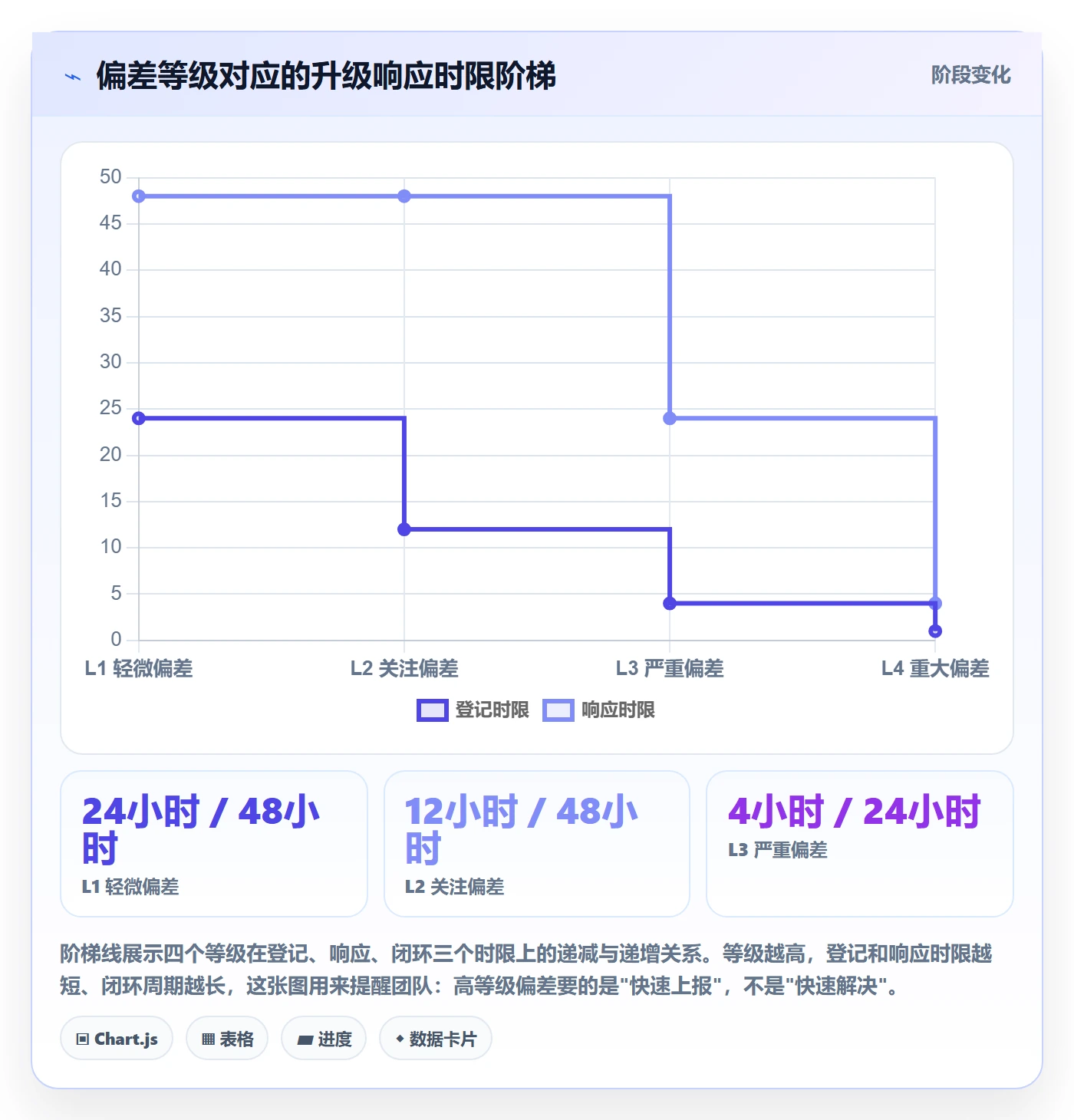The height and width of the screenshot is (1120, 1074).
Task: Click the 响应时限 legend color box
Action: (558, 710)
